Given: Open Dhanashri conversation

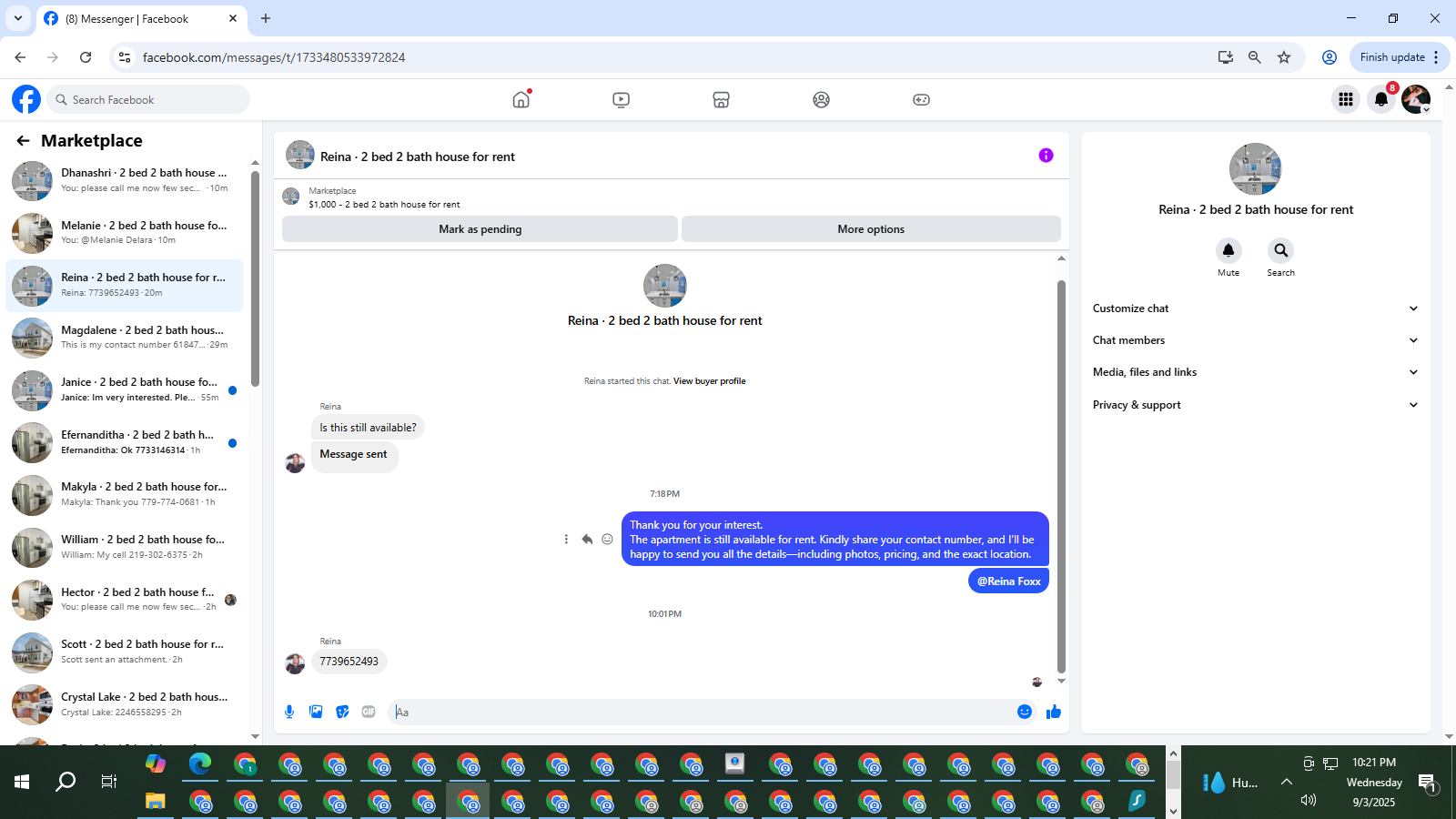Looking at the screenshot, I should (125, 180).
